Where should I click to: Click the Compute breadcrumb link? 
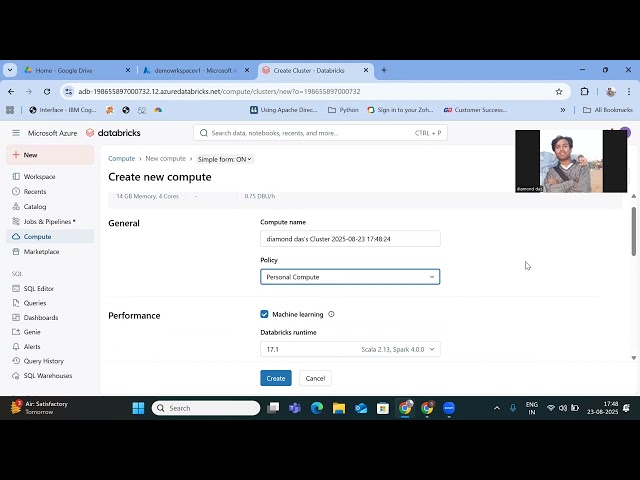click(x=122, y=158)
